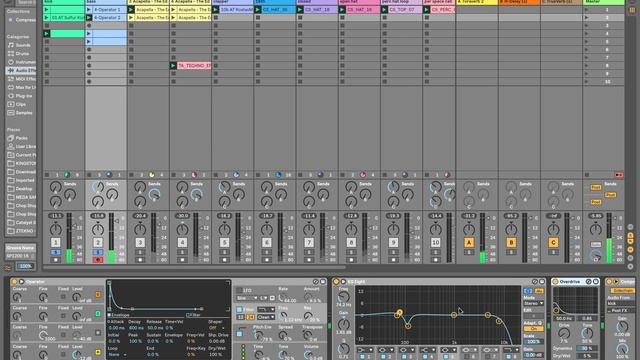The width and height of the screenshot is (640, 360).
Task: Launch the 4-Operator 1 clip
Action: coord(89,9)
